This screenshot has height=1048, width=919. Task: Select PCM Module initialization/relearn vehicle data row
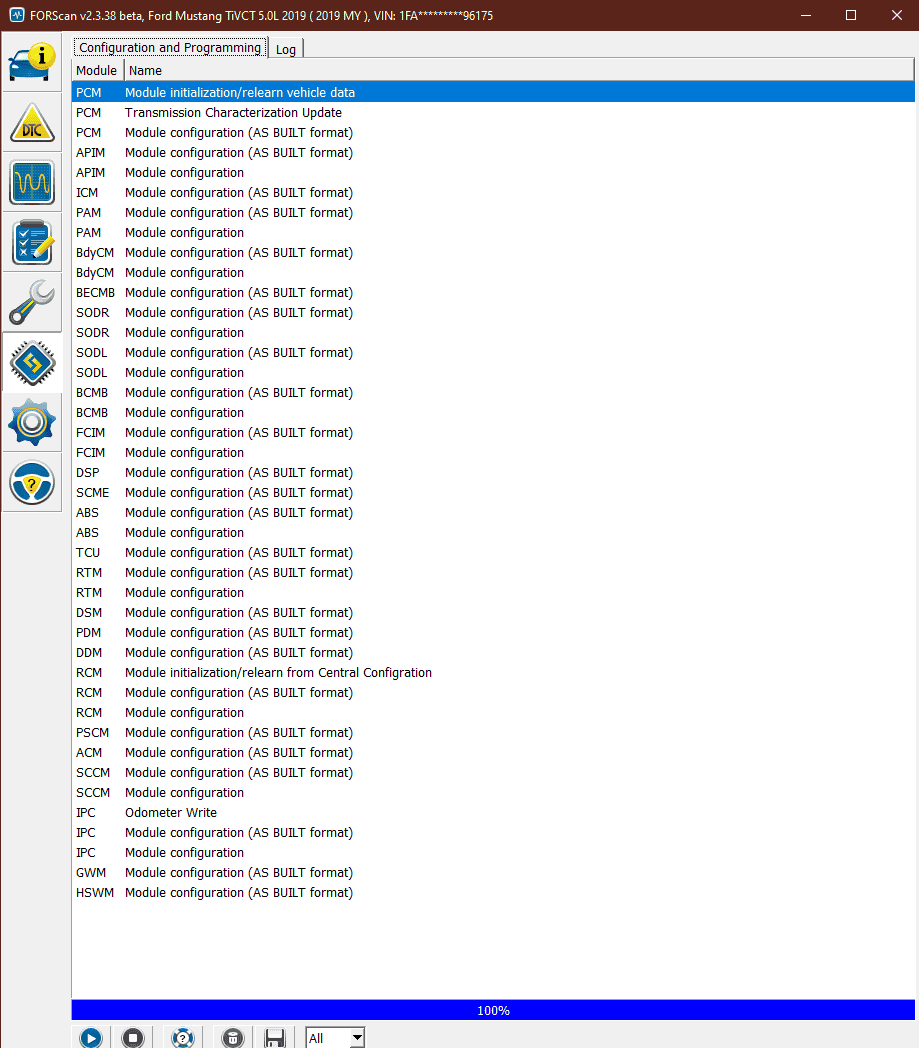[493, 92]
